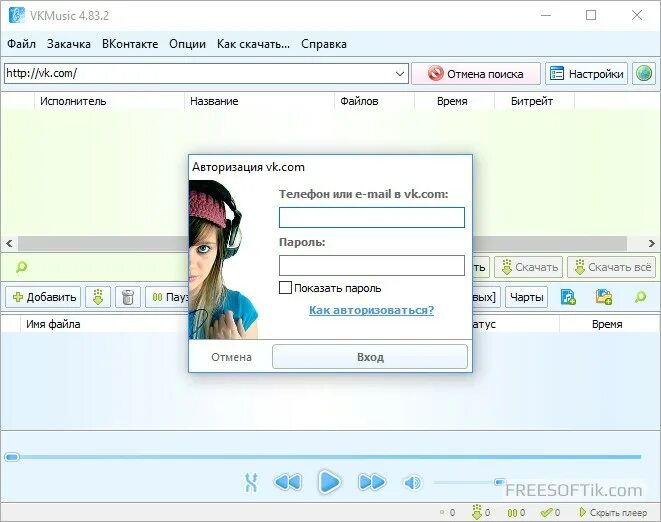Image resolution: width=661 pixels, height=522 pixels.
Task: Click the Play button in player
Action: click(329, 482)
